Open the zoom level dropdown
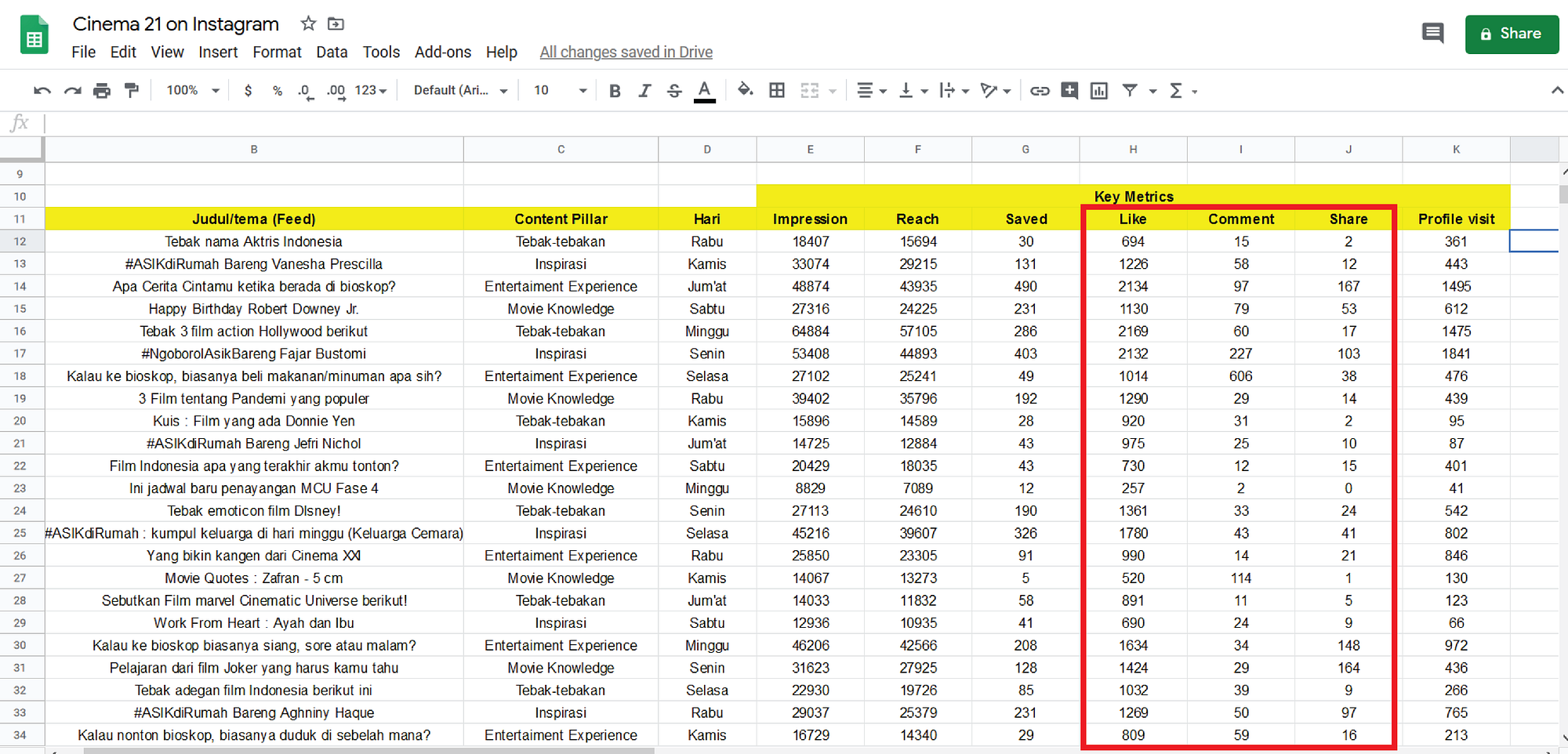 point(193,91)
